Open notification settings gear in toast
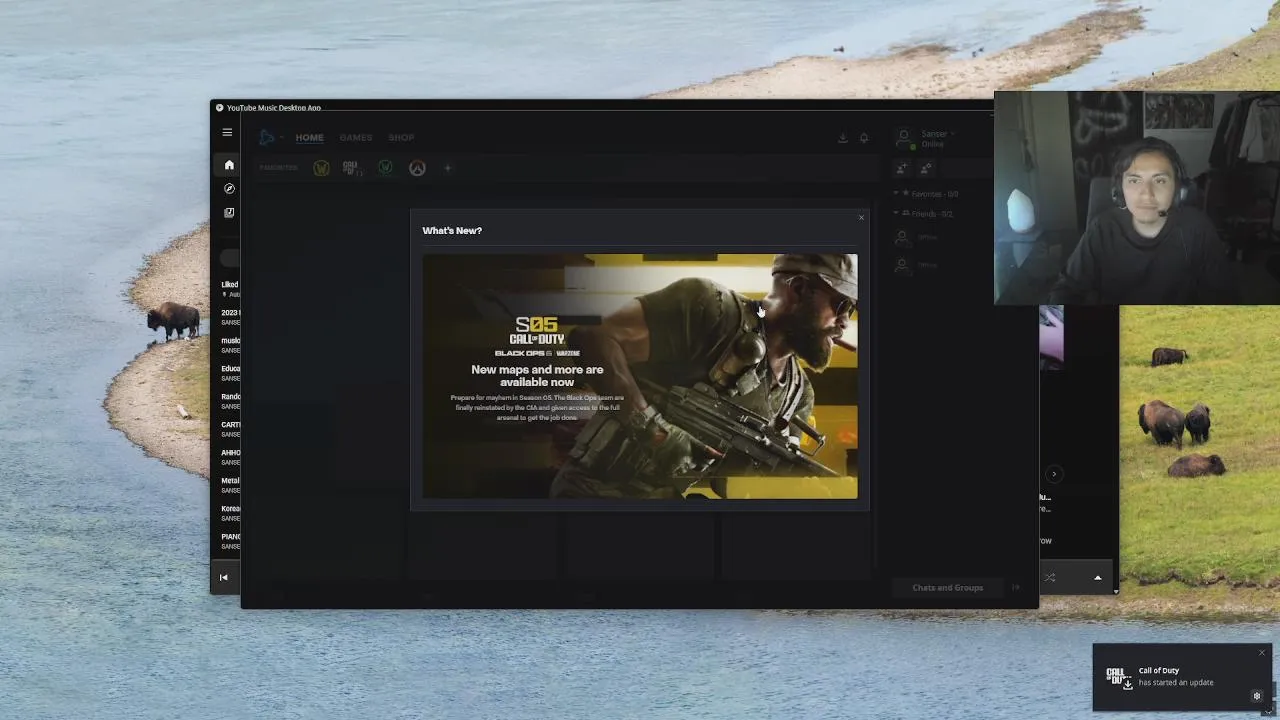1280x720 pixels. (1257, 696)
